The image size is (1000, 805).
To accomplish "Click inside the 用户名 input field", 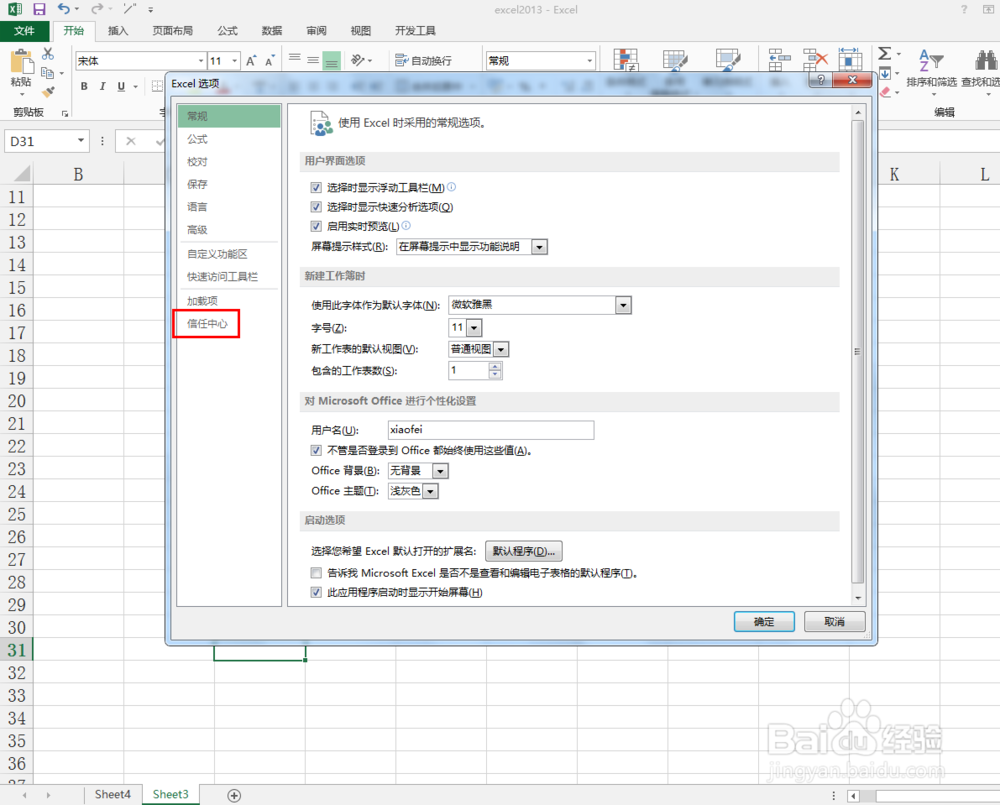I will (x=490, y=430).
